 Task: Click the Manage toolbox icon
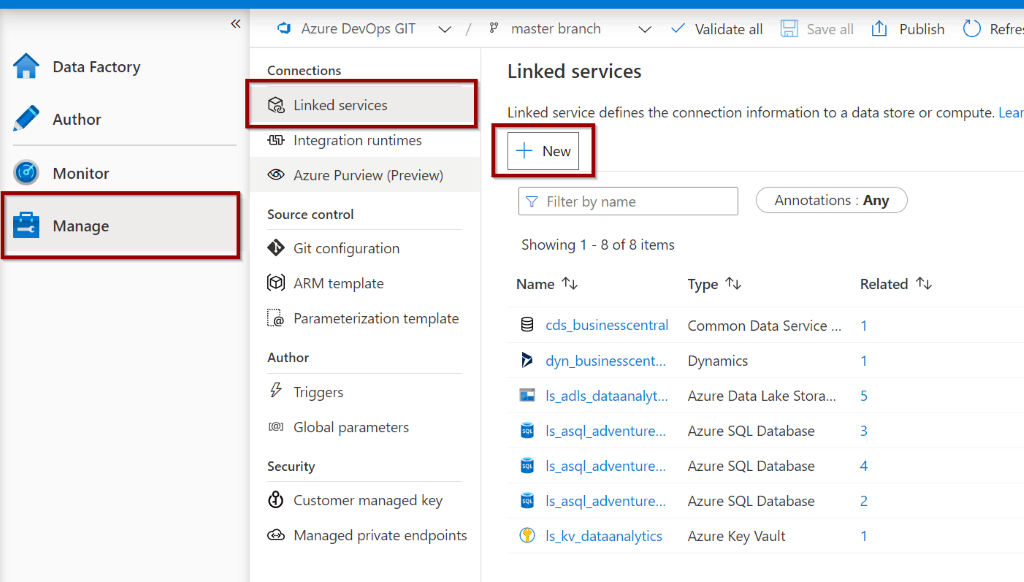point(26,225)
